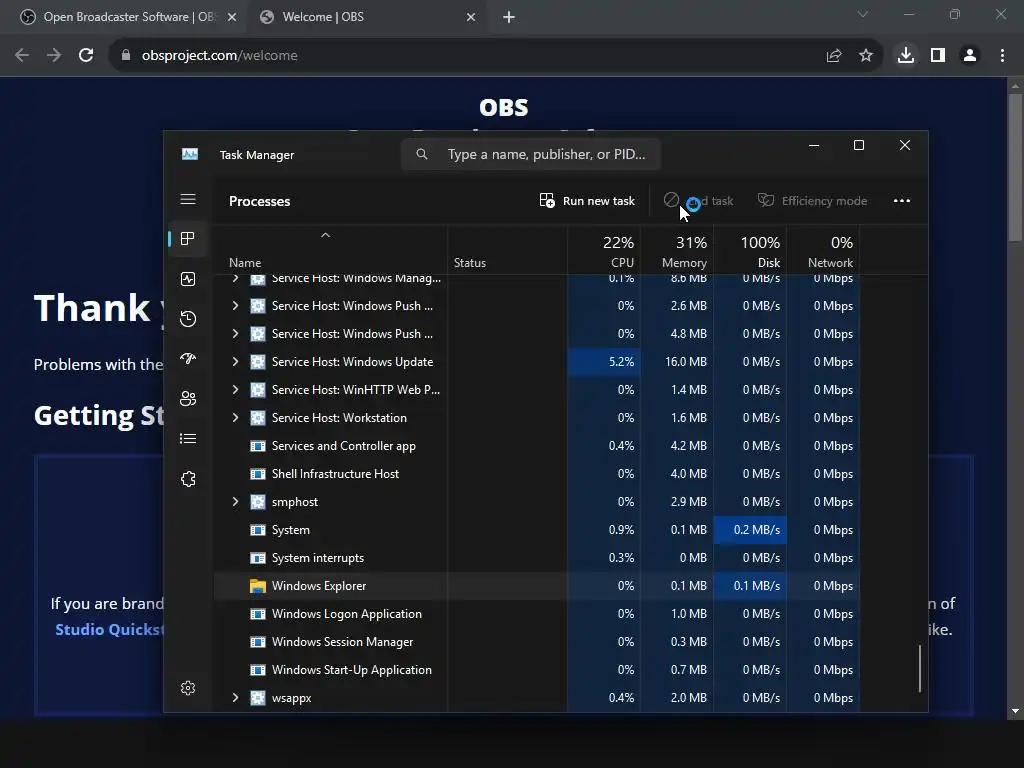Click browser scrollbar down arrow
Image resolution: width=1024 pixels, height=768 pixels.
point(1015,711)
